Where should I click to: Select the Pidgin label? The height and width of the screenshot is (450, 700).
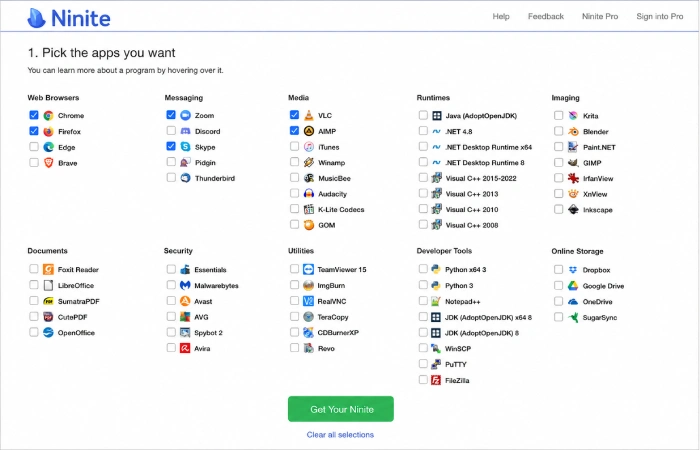pyautogui.click(x=205, y=162)
